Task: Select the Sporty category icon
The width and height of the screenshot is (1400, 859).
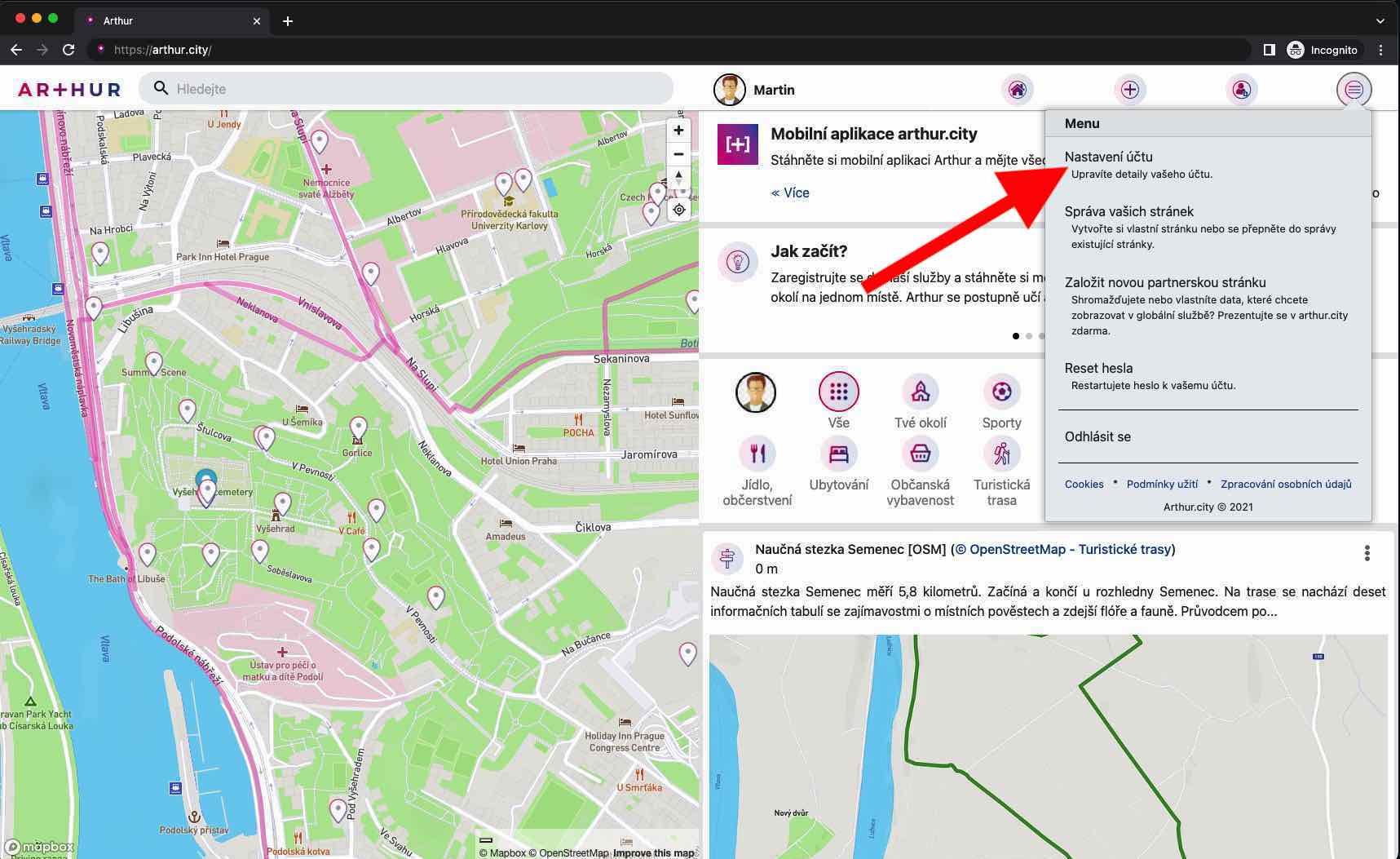Action: [1001, 392]
